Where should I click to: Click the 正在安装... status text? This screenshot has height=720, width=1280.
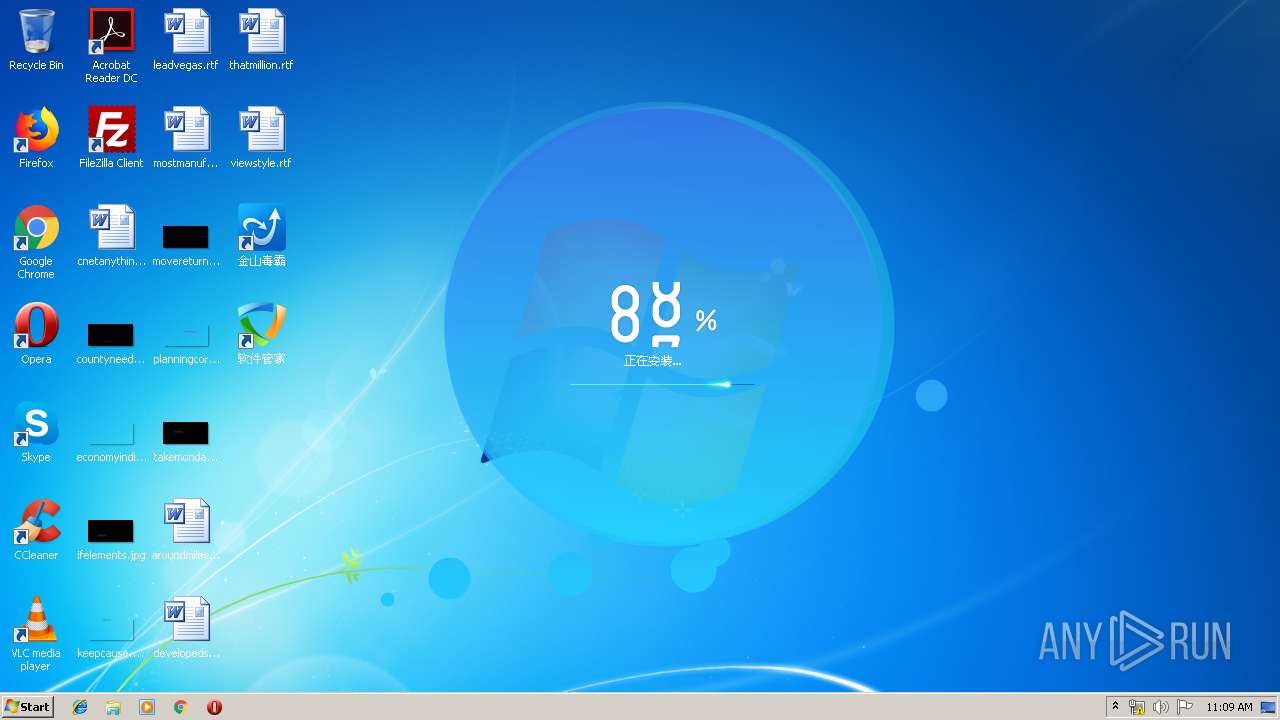pyautogui.click(x=653, y=361)
